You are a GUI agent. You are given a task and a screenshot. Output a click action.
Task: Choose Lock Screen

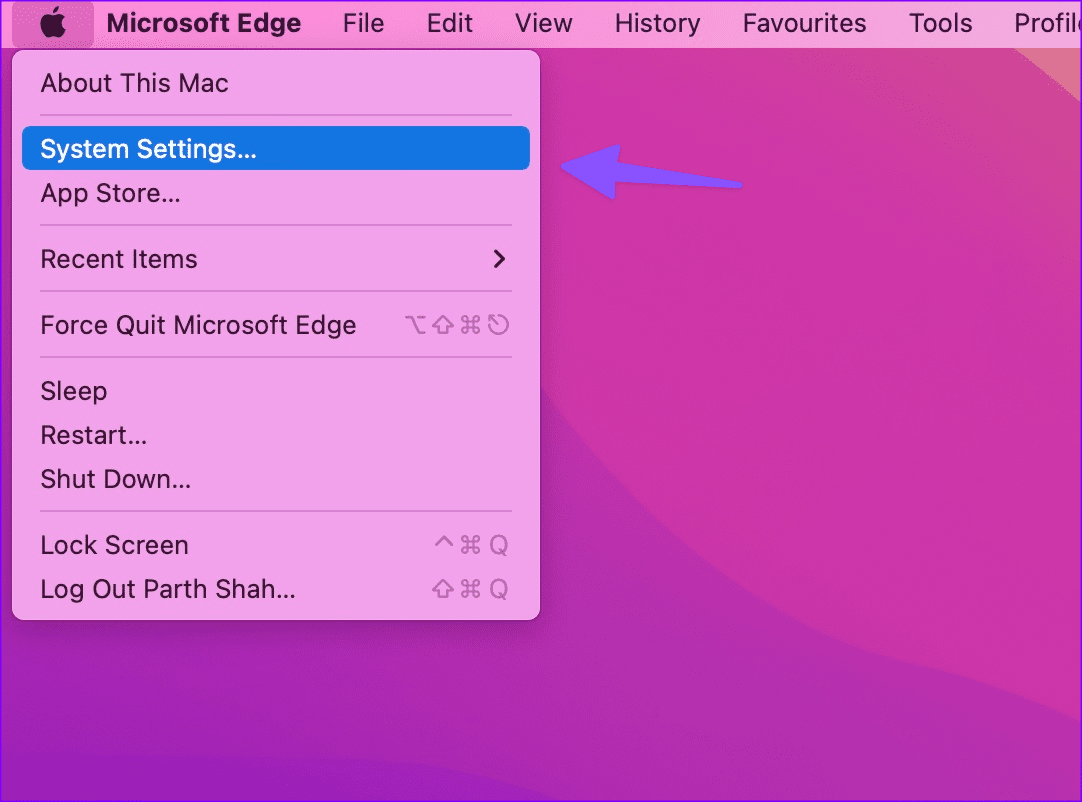[x=276, y=545]
